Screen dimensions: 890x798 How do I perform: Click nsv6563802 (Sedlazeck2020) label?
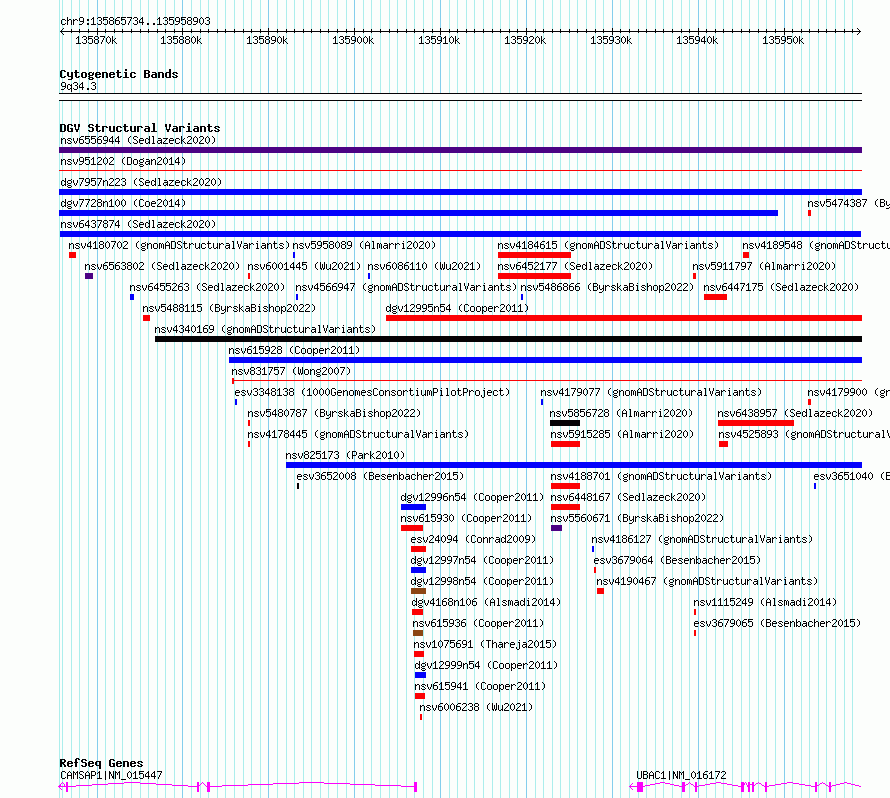[x=162, y=266]
